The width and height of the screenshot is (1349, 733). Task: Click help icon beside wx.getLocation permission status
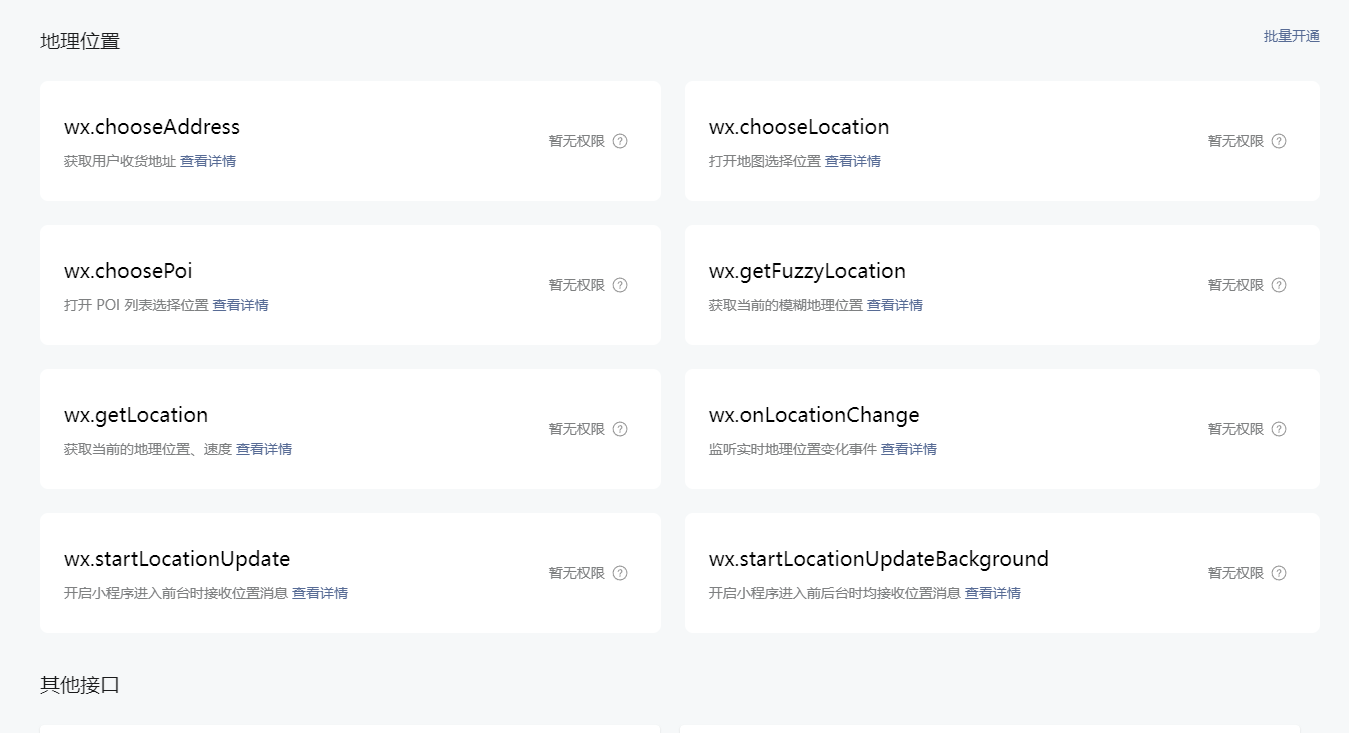pos(620,429)
